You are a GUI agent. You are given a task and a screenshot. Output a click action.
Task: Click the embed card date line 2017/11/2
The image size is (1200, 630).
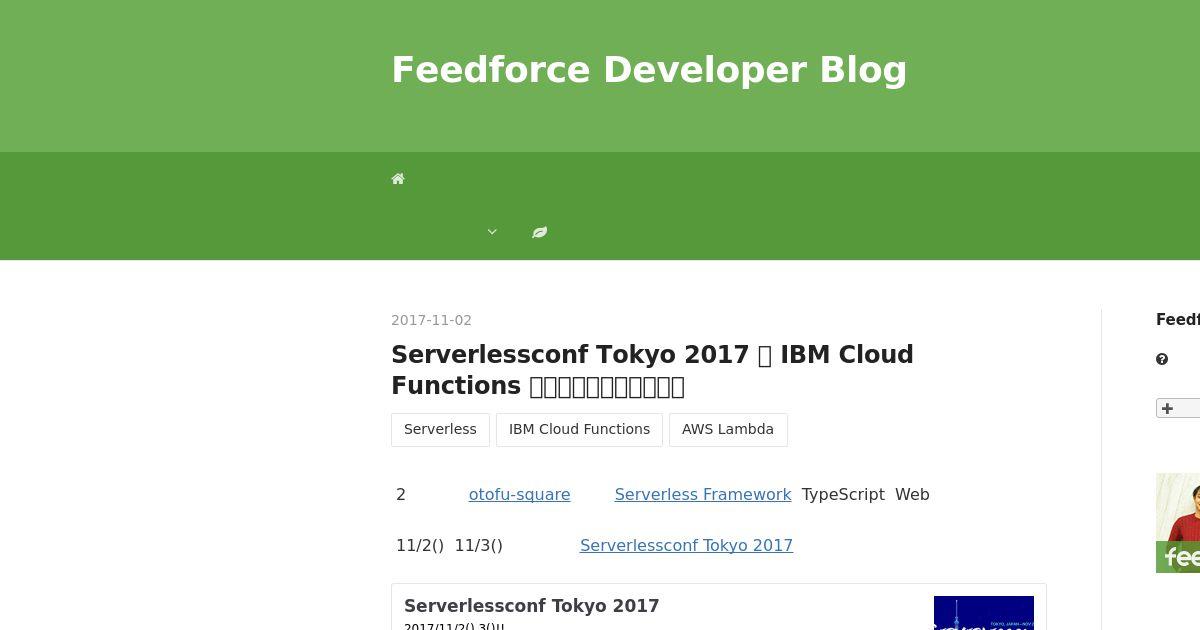[x=454, y=626]
